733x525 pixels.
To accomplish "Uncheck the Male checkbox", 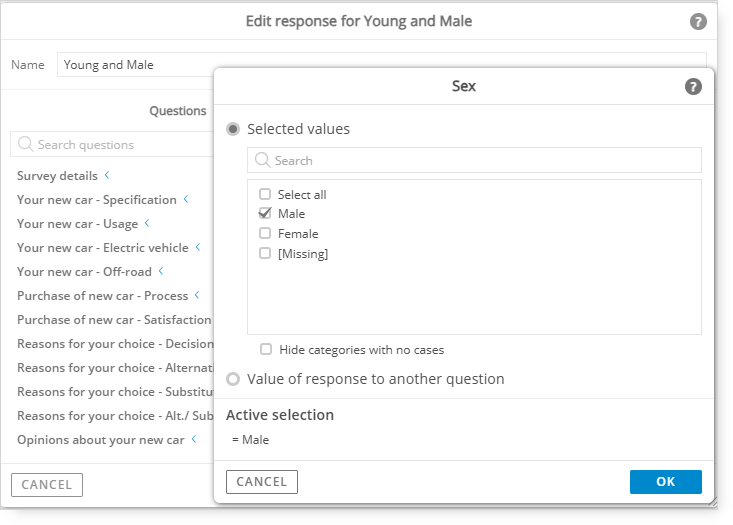I will (265, 213).
